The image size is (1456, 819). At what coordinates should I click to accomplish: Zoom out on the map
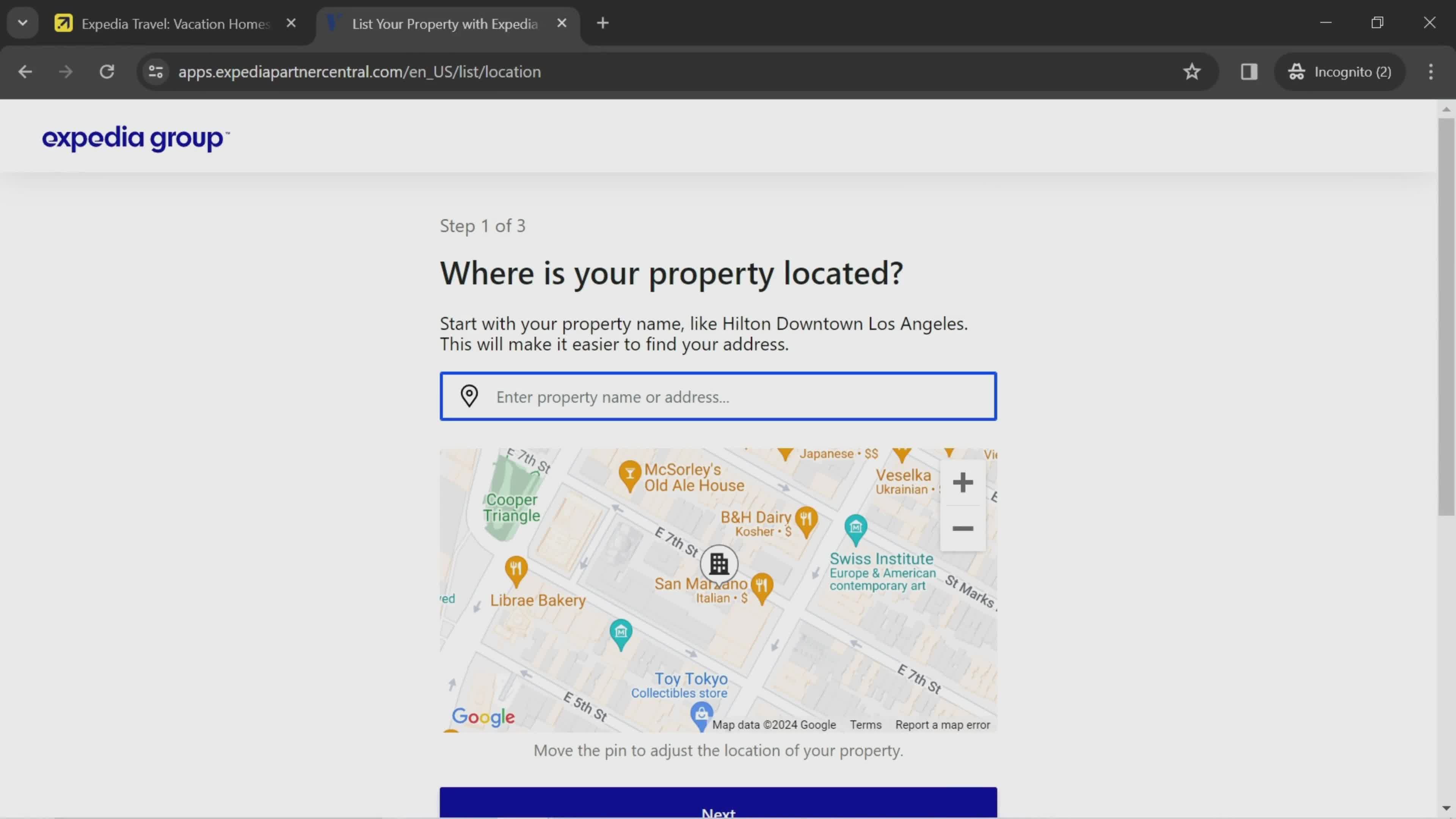click(963, 529)
